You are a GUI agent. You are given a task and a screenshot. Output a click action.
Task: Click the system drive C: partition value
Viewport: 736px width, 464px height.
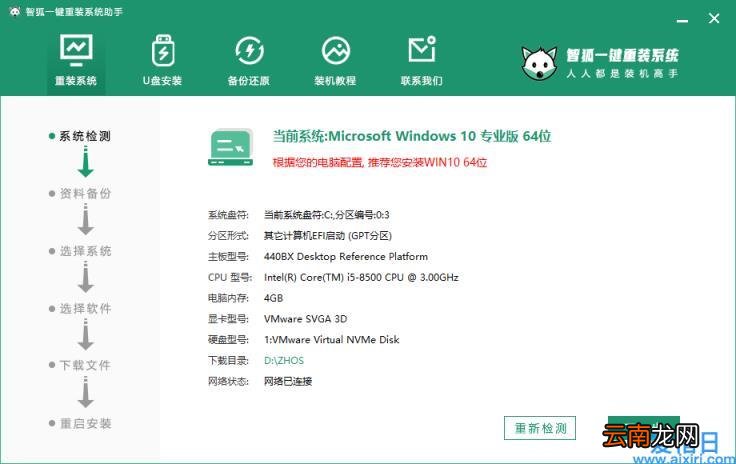tap(327, 215)
